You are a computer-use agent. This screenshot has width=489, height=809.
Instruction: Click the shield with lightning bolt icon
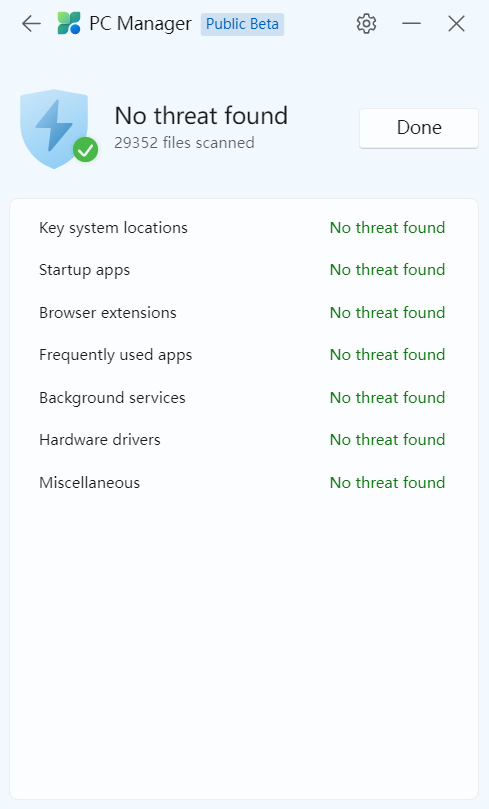[54, 128]
